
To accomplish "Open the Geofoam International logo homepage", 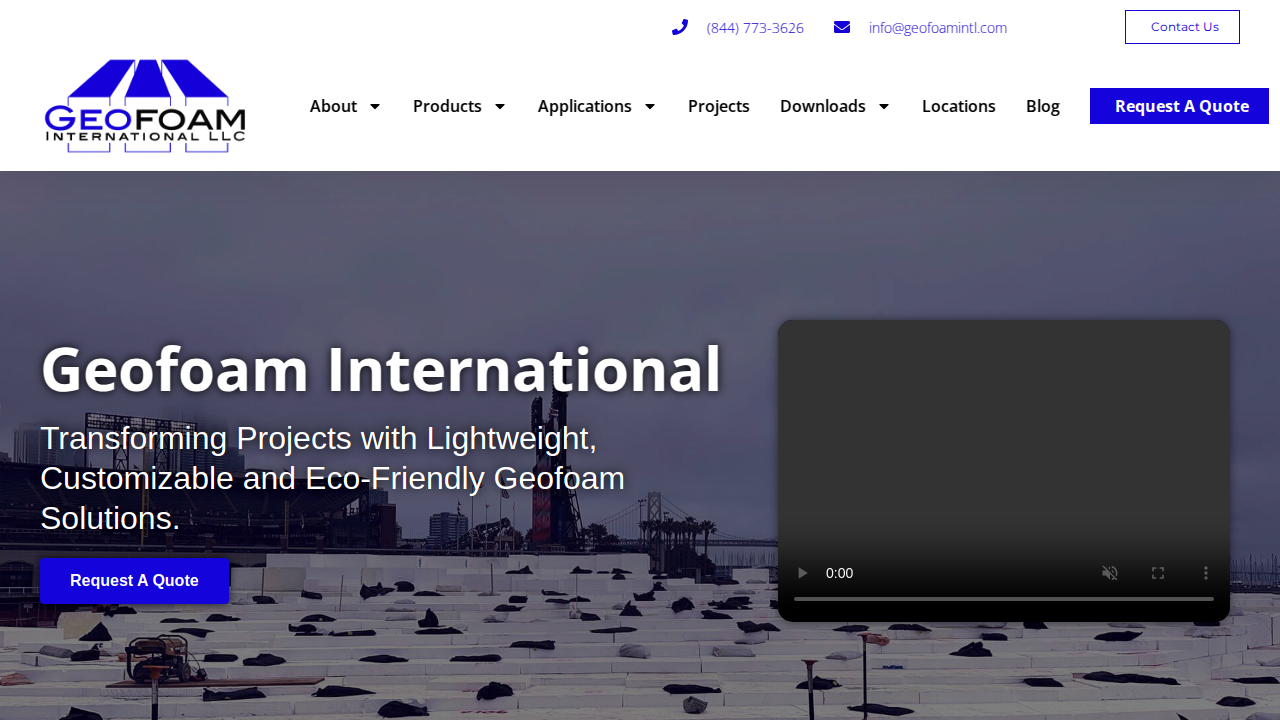I will click(x=145, y=106).
